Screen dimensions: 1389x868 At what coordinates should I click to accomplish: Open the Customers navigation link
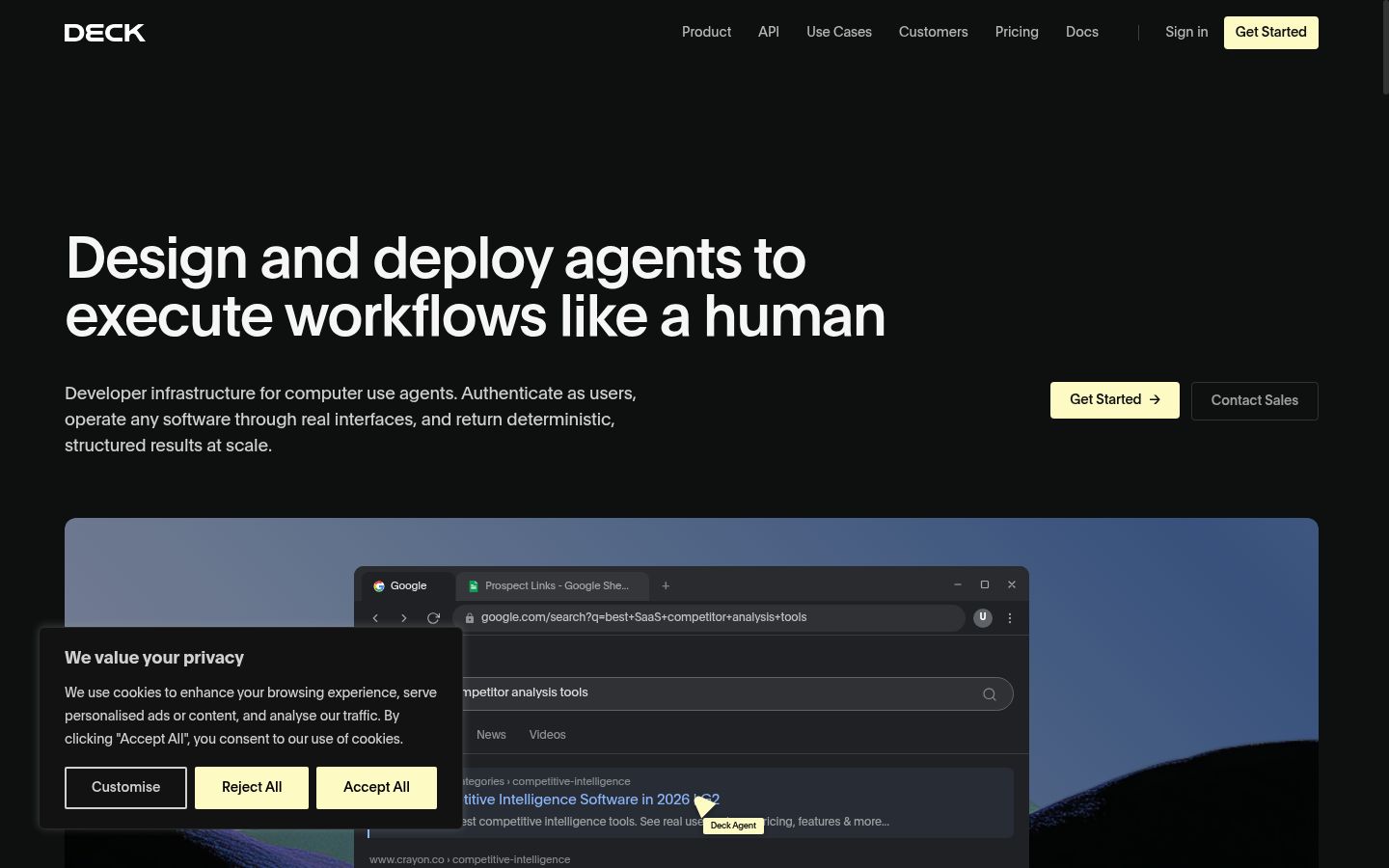pos(933,32)
